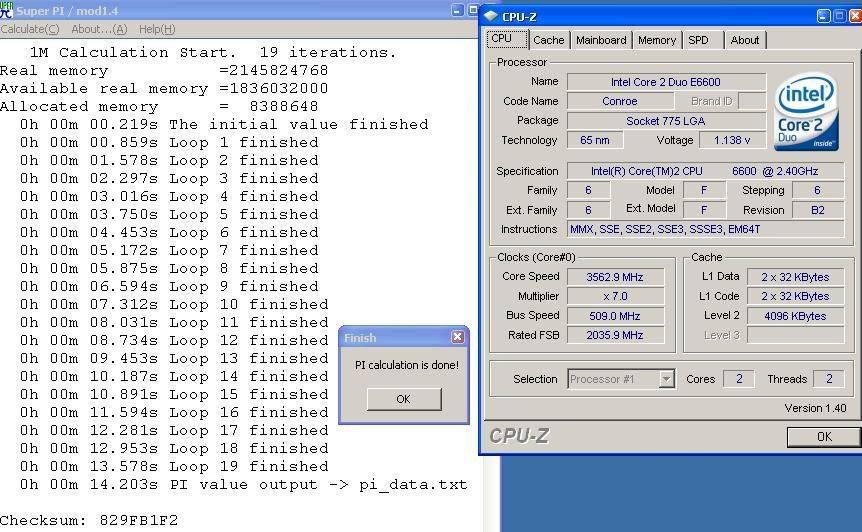
Task: Click the empty Level 3 cache field
Action: (795, 335)
